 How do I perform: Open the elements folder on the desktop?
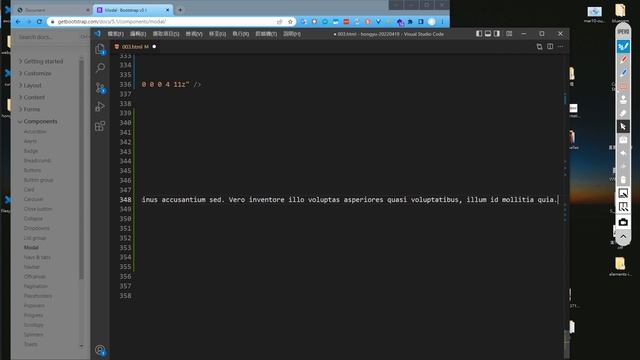point(620,266)
